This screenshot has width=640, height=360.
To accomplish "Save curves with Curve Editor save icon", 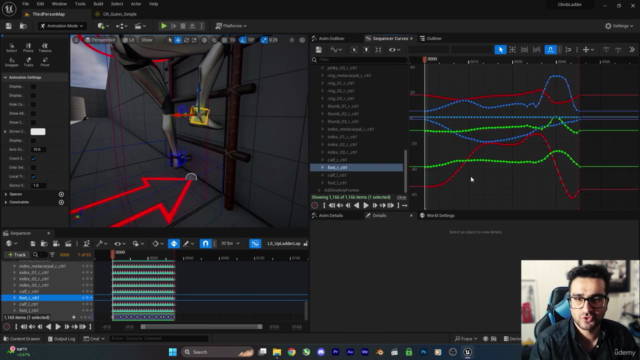I will coord(318,50).
